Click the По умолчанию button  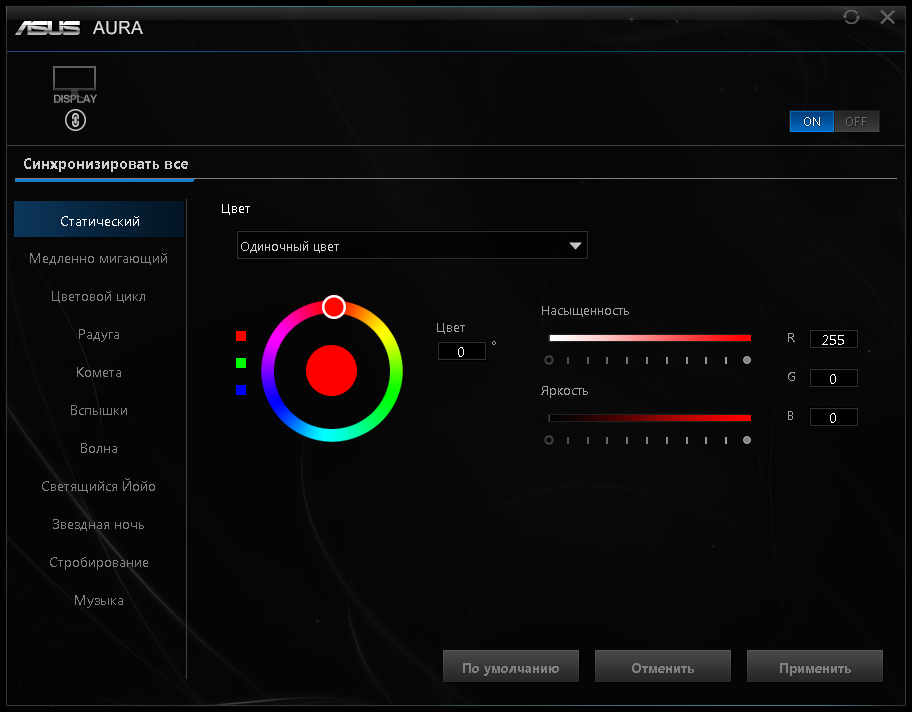pyautogui.click(x=511, y=667)
